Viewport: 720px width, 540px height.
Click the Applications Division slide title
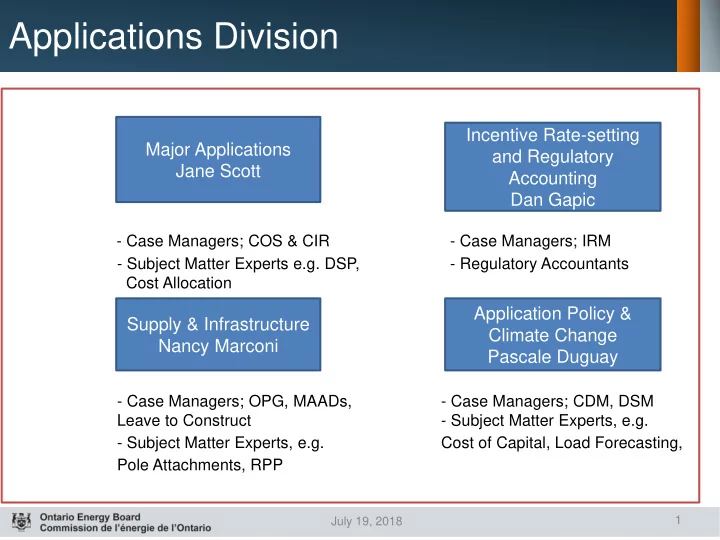tap(174, 36)
